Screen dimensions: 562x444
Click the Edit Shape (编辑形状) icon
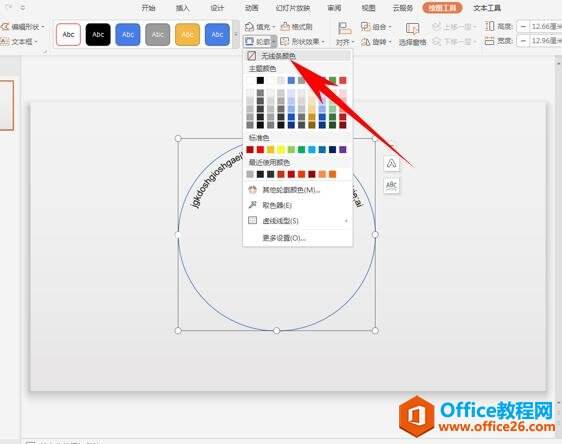5,27
